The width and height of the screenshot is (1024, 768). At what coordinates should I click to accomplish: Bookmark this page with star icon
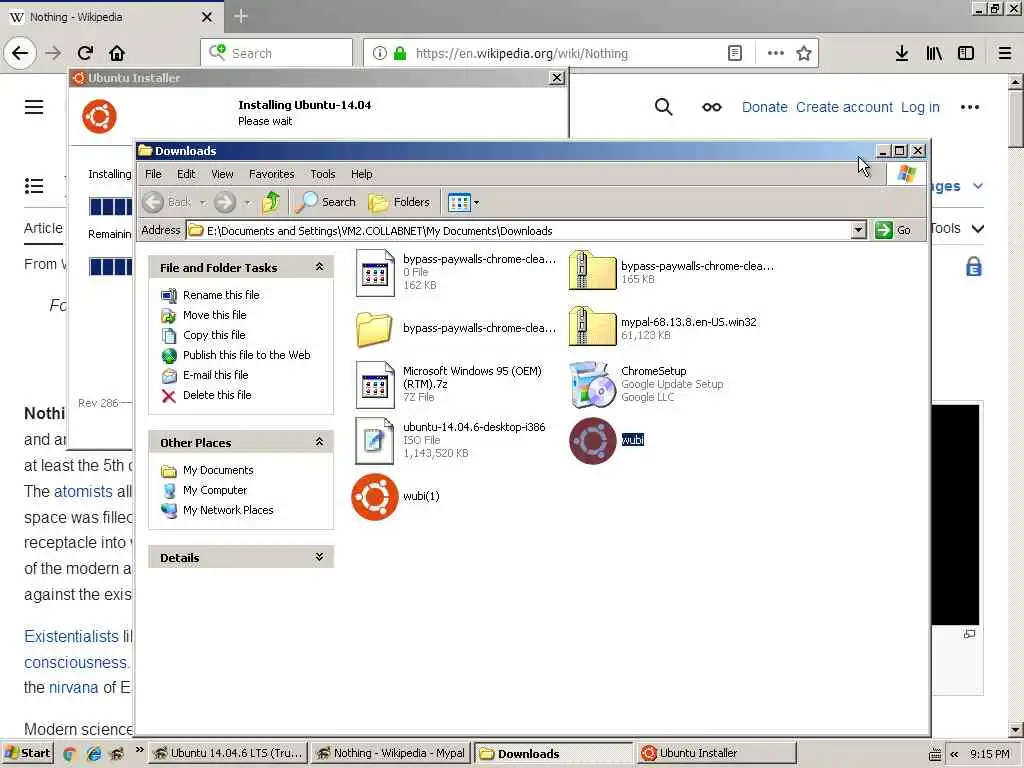click(x=804, y=53)
